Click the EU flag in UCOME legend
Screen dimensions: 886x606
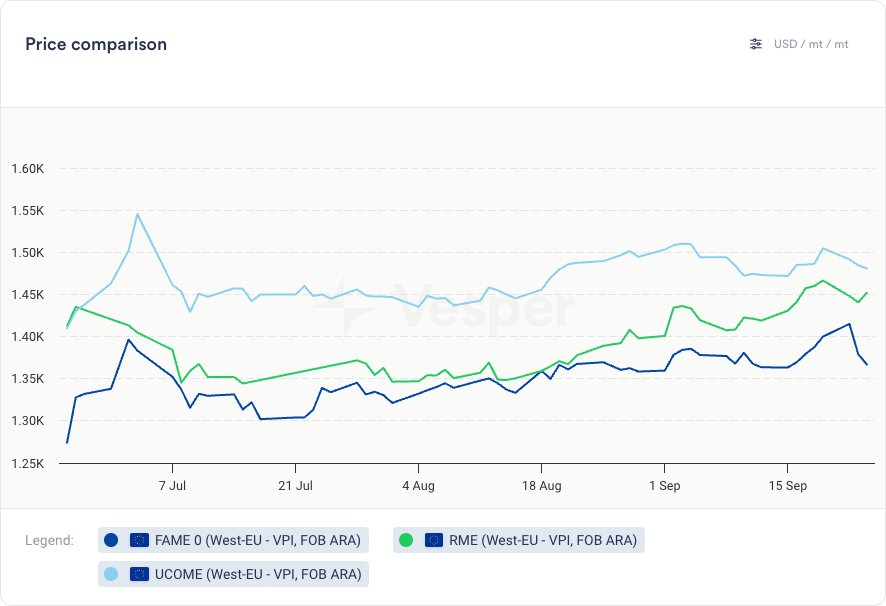point(139,574)
